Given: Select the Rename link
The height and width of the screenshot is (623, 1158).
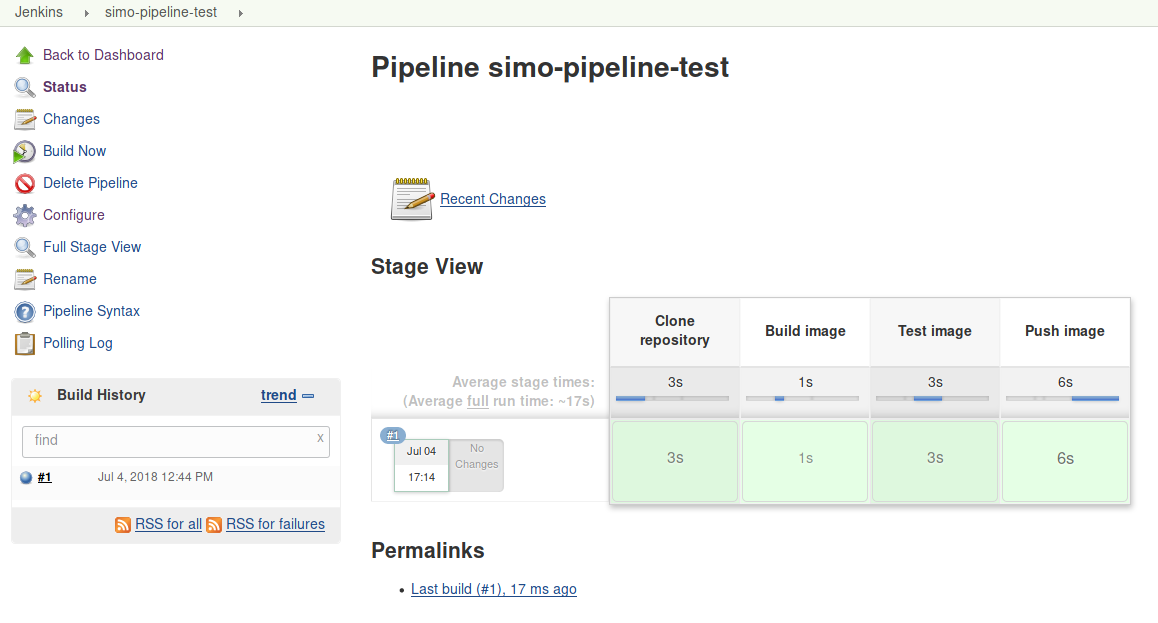Looking at the screenshot, I should [x=69, y=279].
